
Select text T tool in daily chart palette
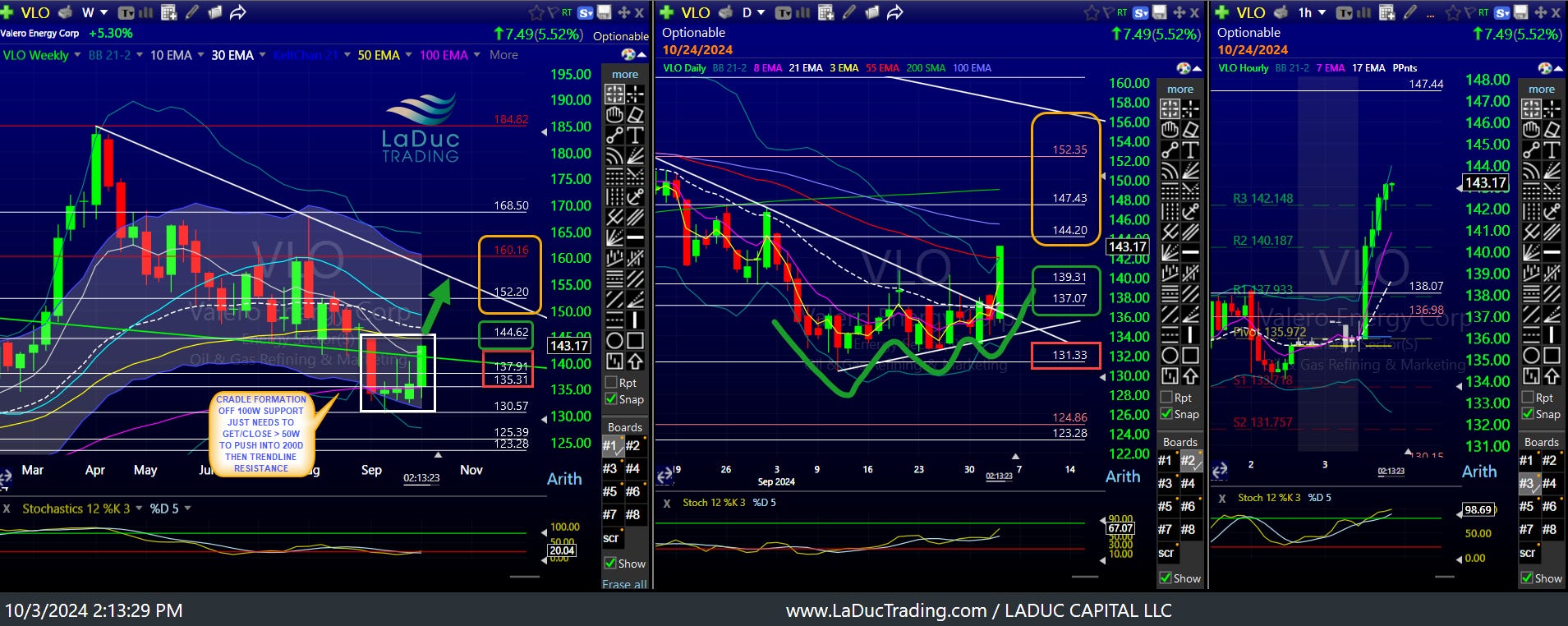pyautogui.click(x=1190, y=150)
